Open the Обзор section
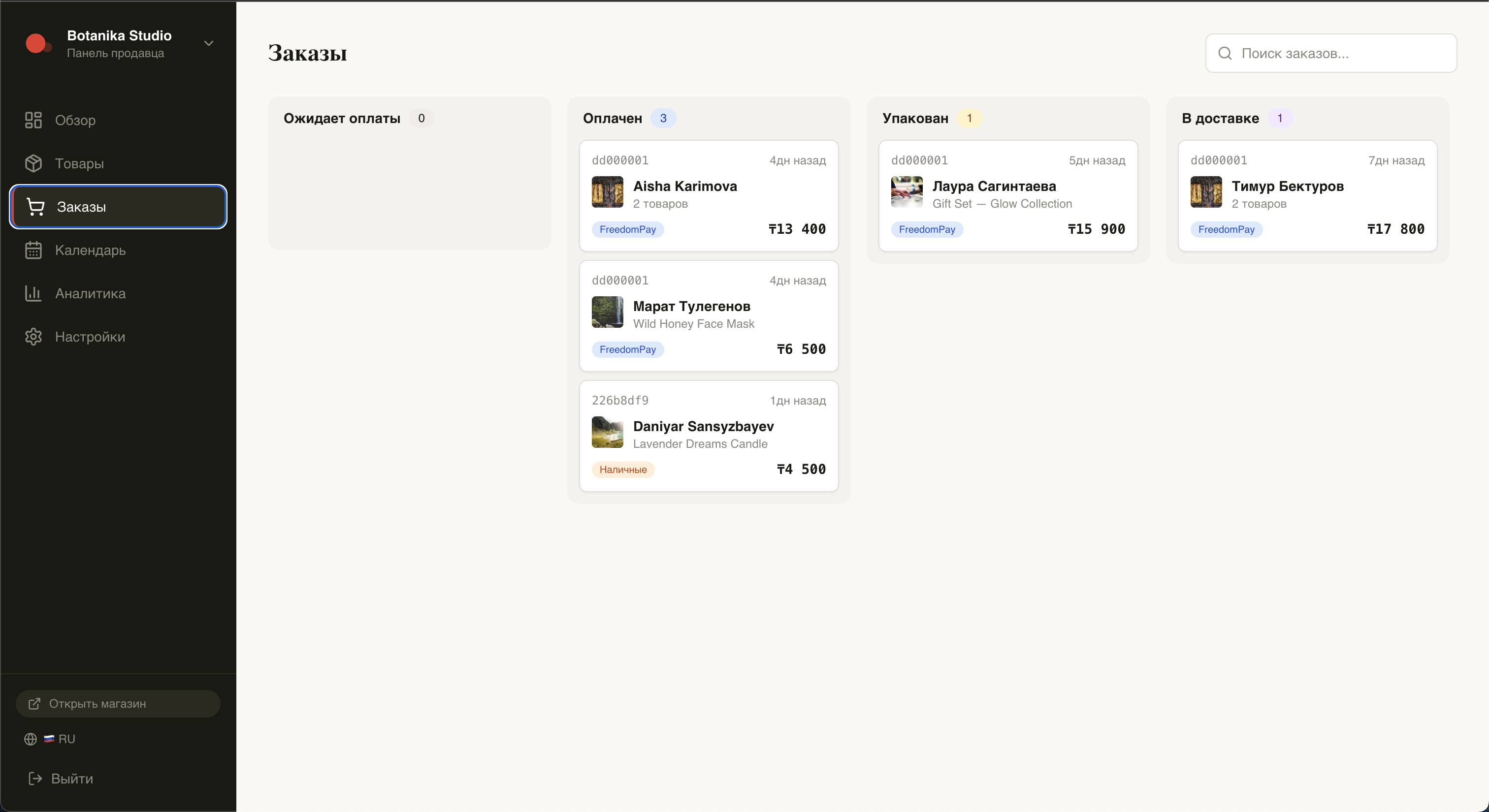This screenshot has width=1489, height=812. click(118, 120)
